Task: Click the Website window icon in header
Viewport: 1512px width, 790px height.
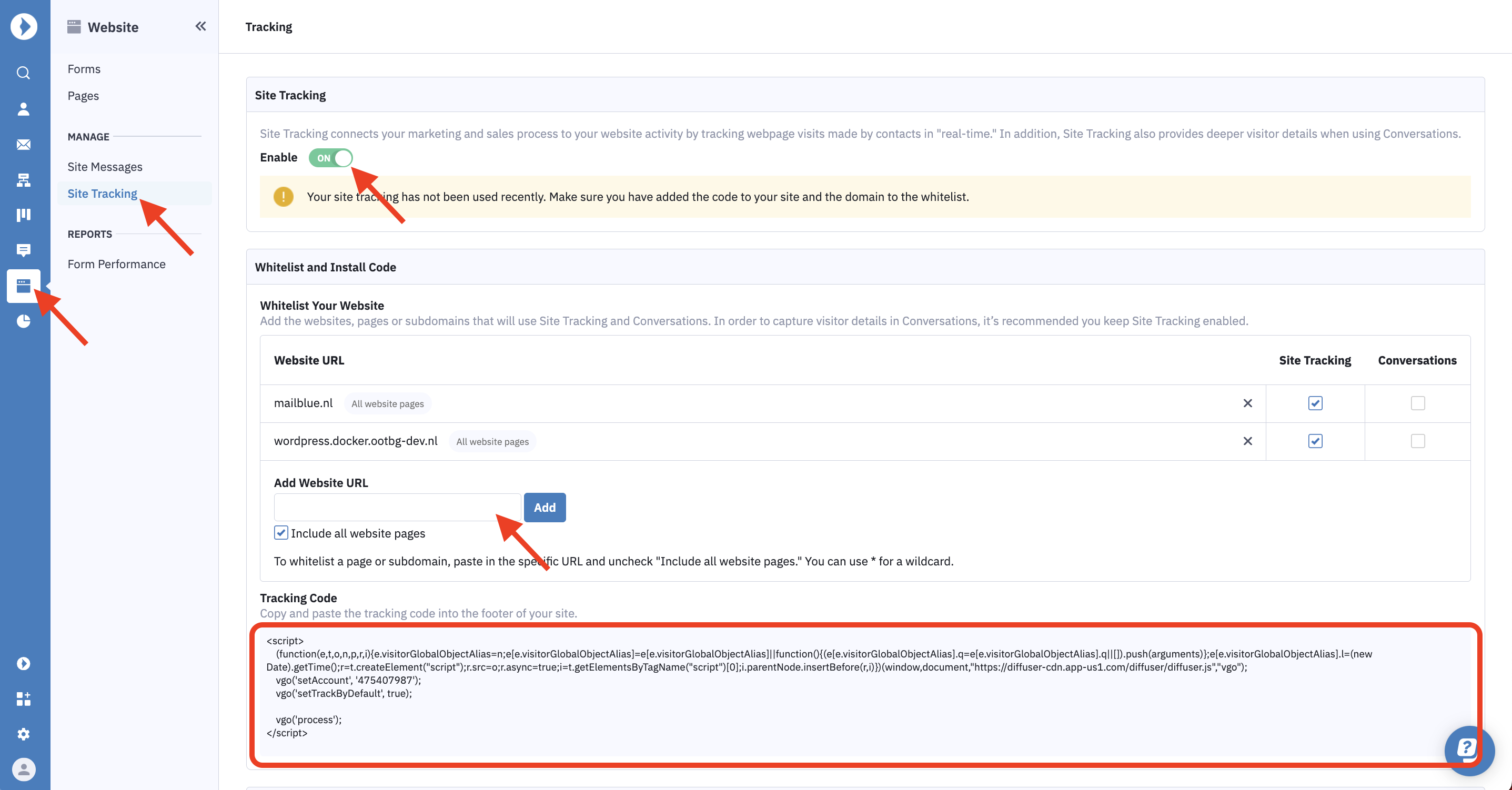Action: pyautogui.click(x=74, y=27)
